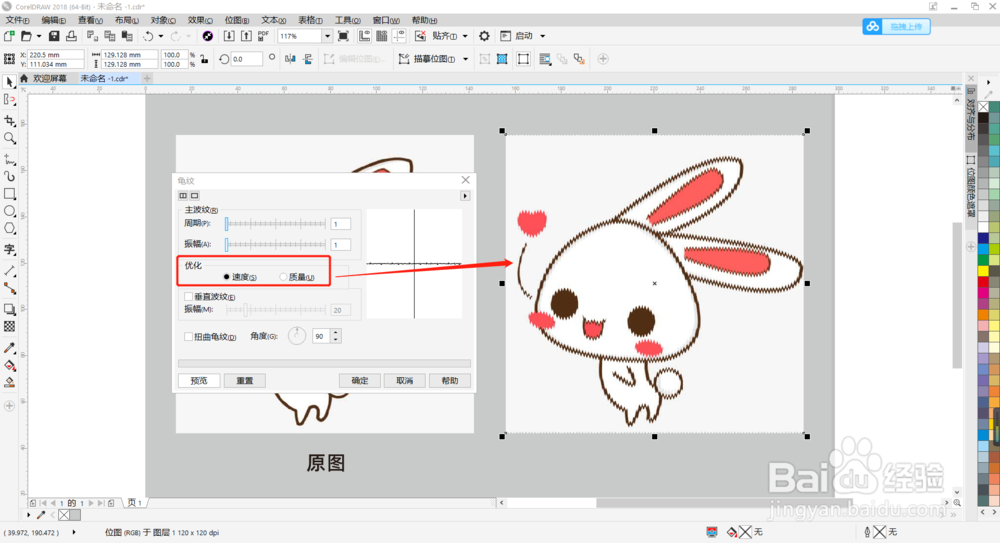This screenshot has height=543, width=1000.
Task: Select the Transparency checkerboard tool
Action: tap(9, 326)
